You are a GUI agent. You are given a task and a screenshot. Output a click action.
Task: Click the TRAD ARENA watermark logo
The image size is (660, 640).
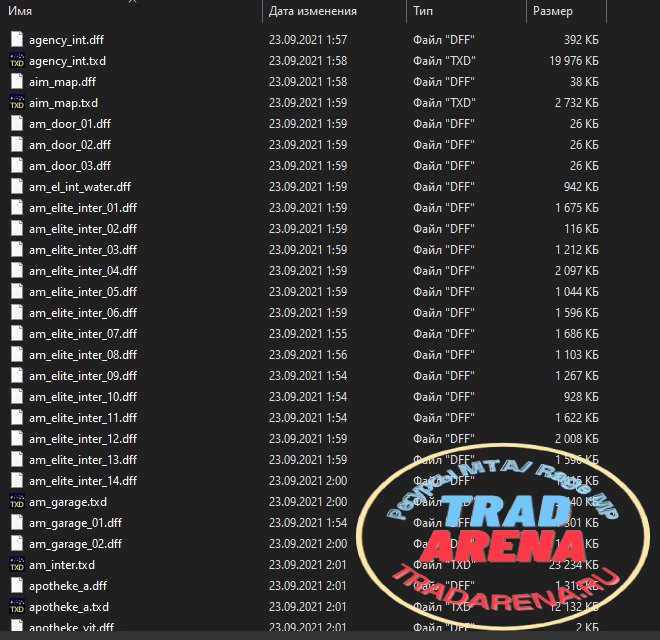click(x=503, y=537)
